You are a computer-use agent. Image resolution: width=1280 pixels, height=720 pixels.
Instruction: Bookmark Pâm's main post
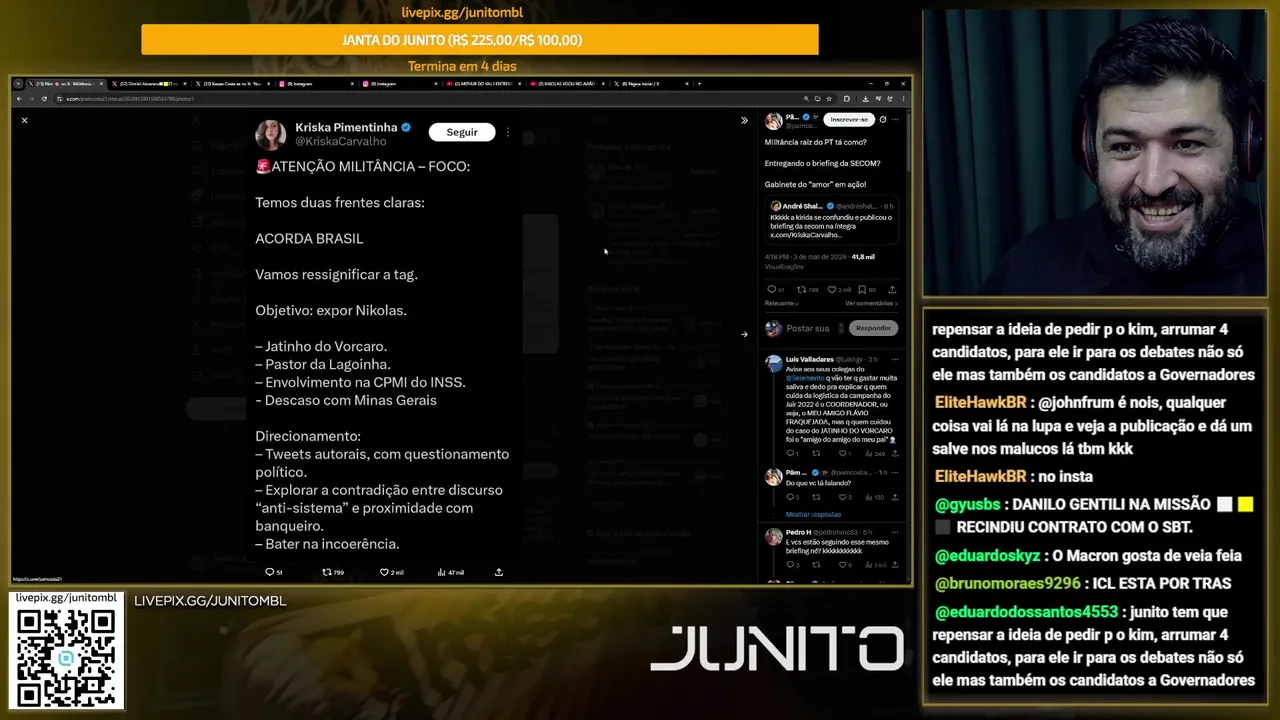[862, 290]
